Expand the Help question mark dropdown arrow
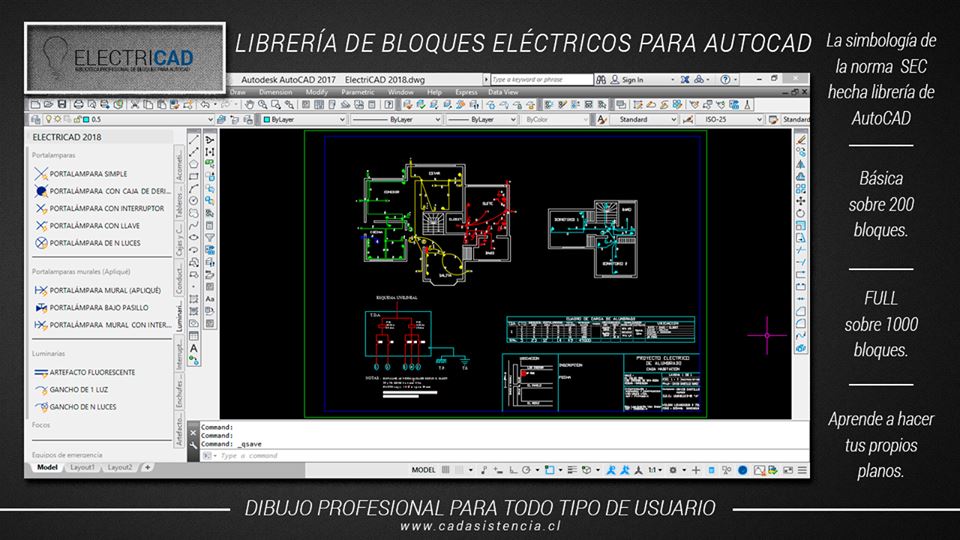This screenshot has height=540, width=960. [735, 80]
